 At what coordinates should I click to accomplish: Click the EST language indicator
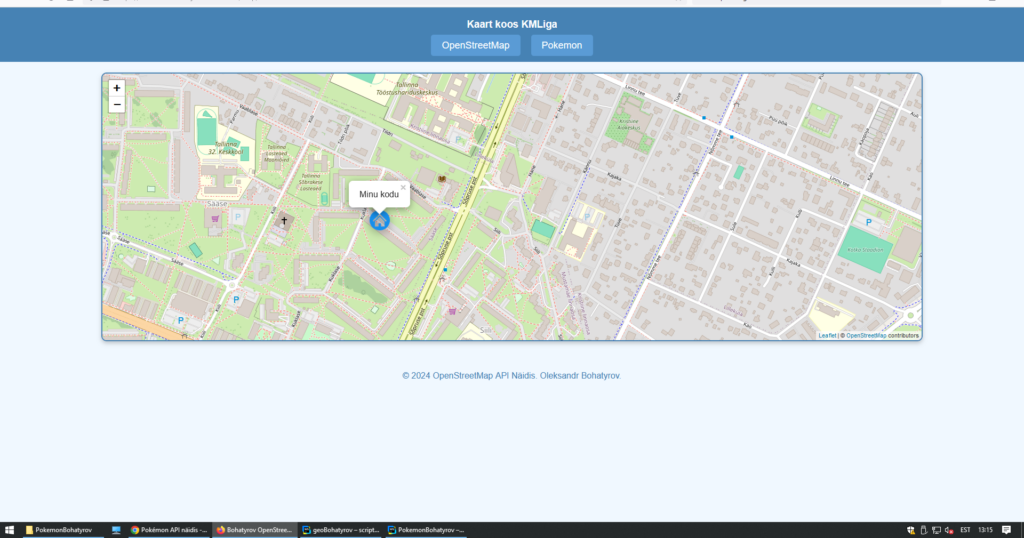point(965,530)
